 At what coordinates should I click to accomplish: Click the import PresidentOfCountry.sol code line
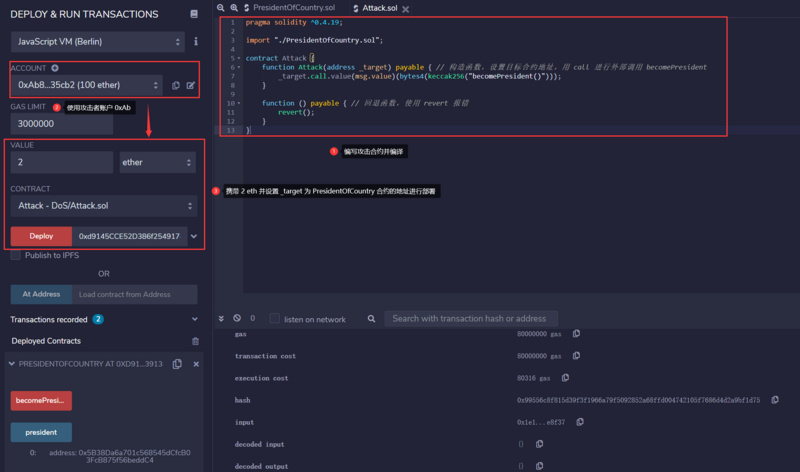point(314,40)
